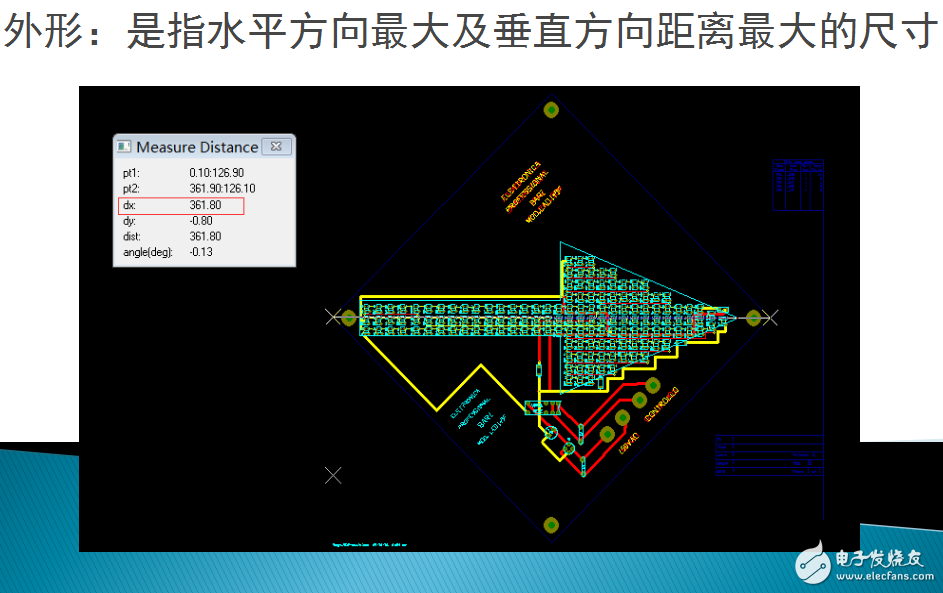Click the angle(deg) value -0.13
943x593 pixels.
click(201, 252)
